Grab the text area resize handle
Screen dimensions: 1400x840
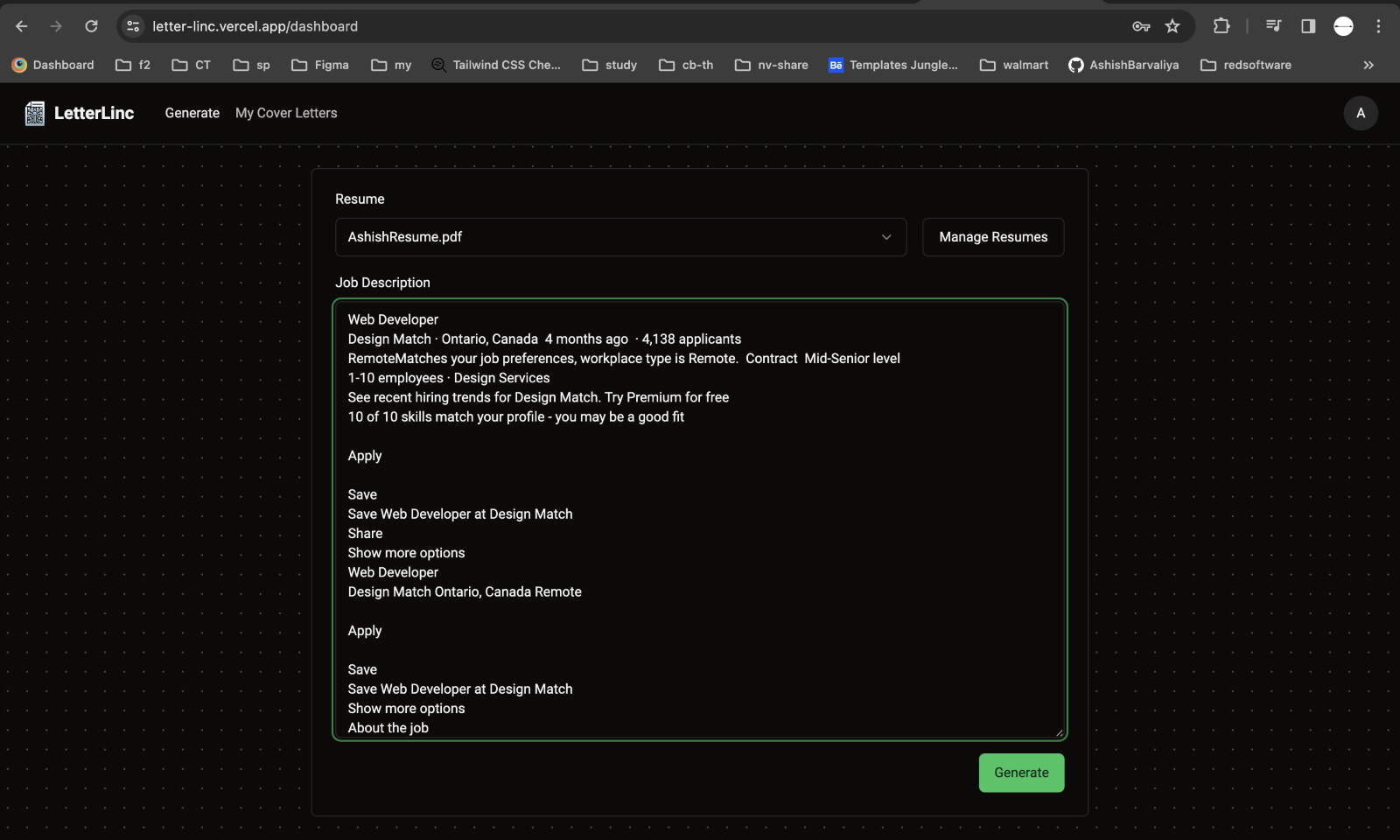click(1059, 732)
